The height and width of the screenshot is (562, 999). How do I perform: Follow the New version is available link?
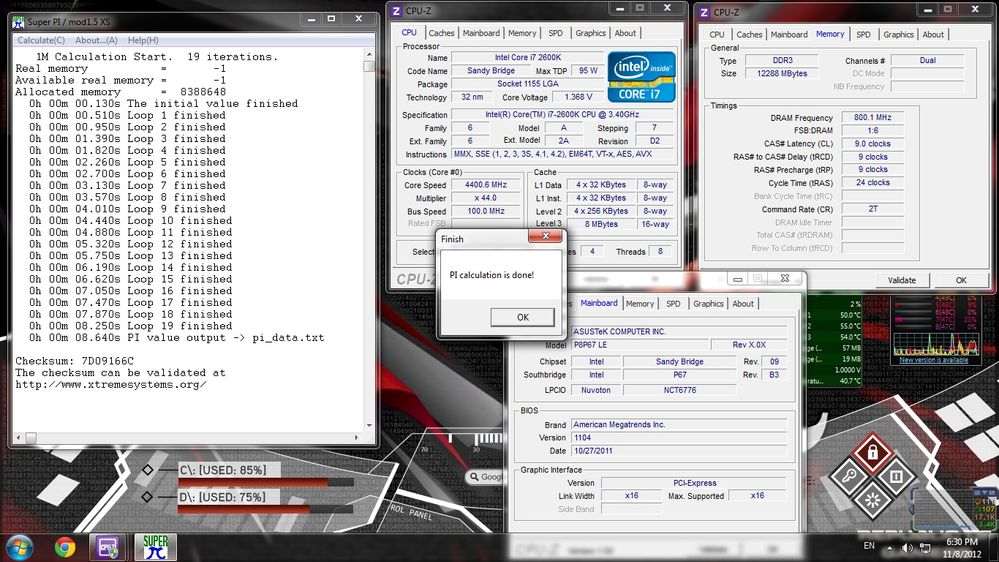(x=933, y=360)
